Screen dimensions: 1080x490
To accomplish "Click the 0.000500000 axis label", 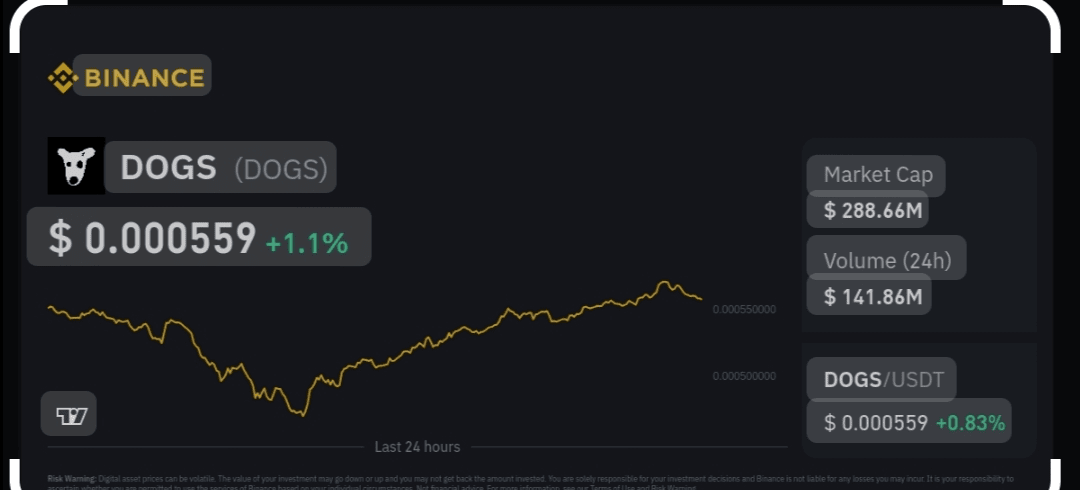I will click(x=744, y=376).
